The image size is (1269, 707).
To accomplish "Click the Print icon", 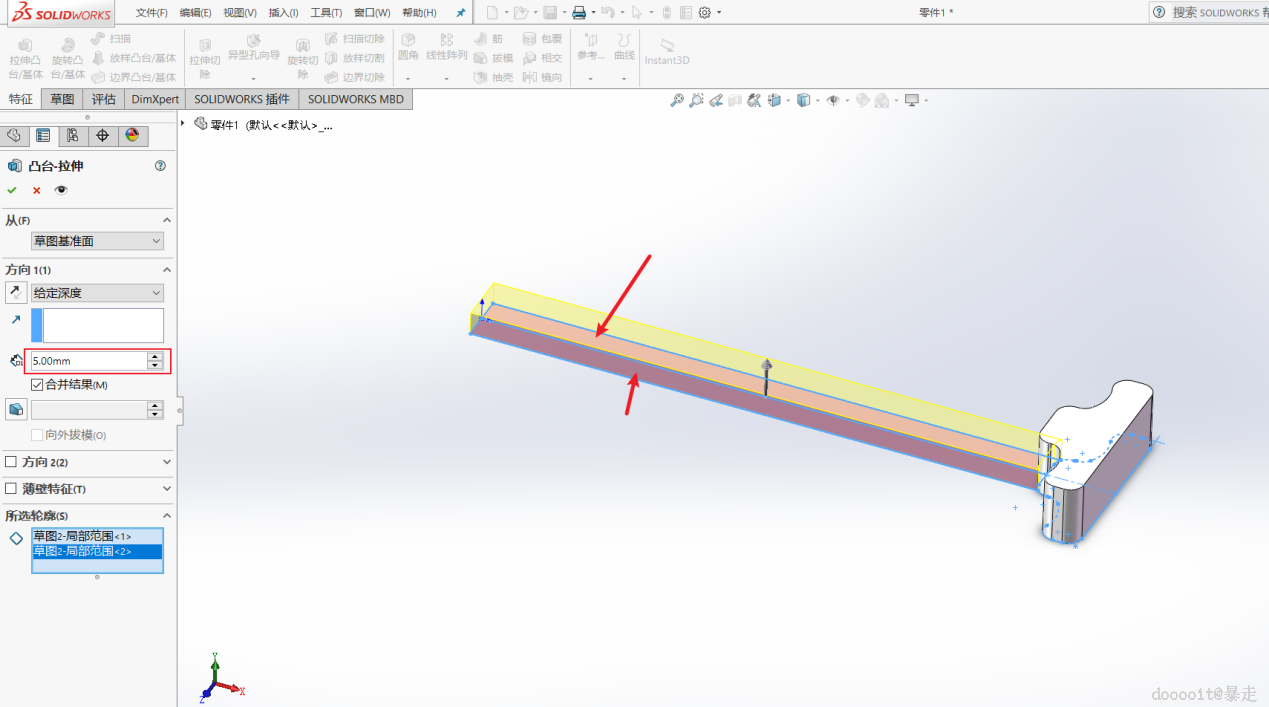I will coord(579,13).
